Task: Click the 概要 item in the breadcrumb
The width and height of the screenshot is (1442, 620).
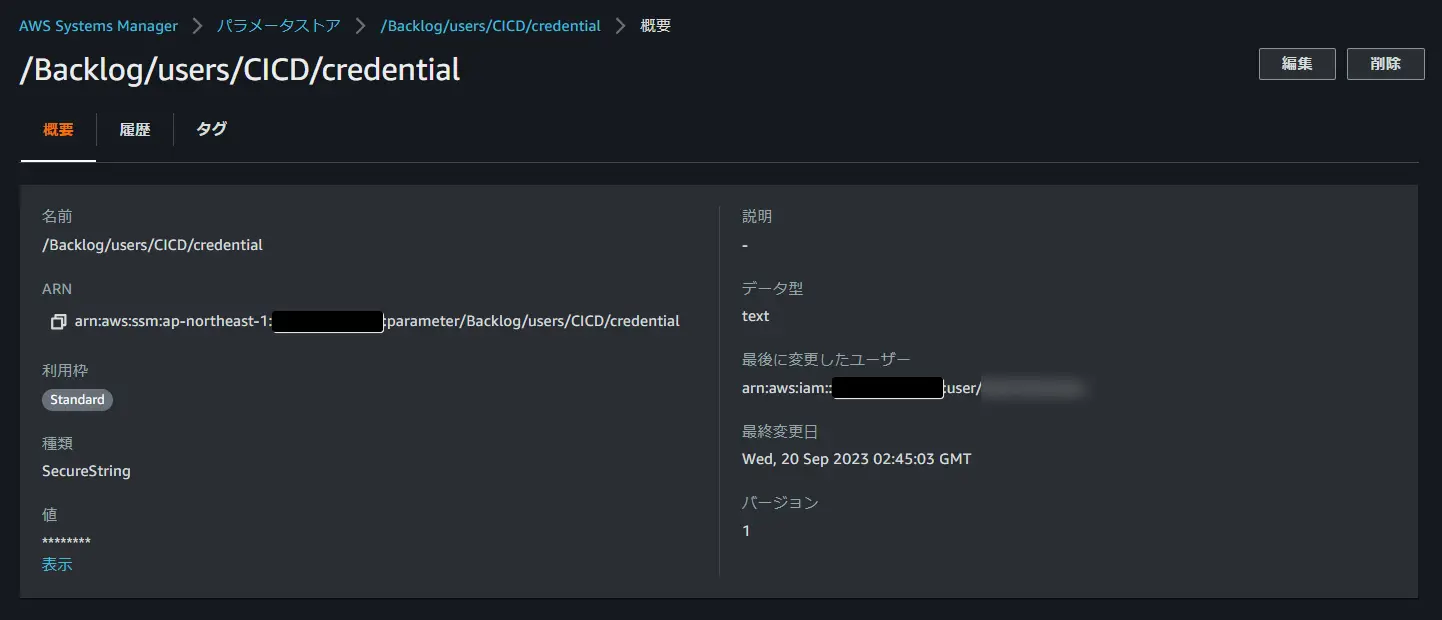Action: pos(656,26)
